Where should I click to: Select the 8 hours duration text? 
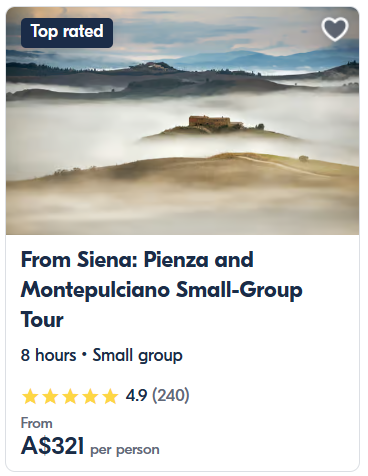(48, 355)
